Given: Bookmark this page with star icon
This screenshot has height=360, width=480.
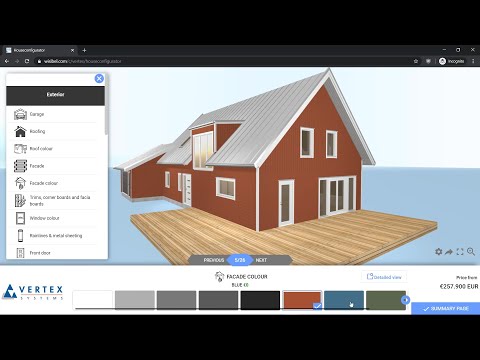Looking at the screenshot, I should [416, 61].
